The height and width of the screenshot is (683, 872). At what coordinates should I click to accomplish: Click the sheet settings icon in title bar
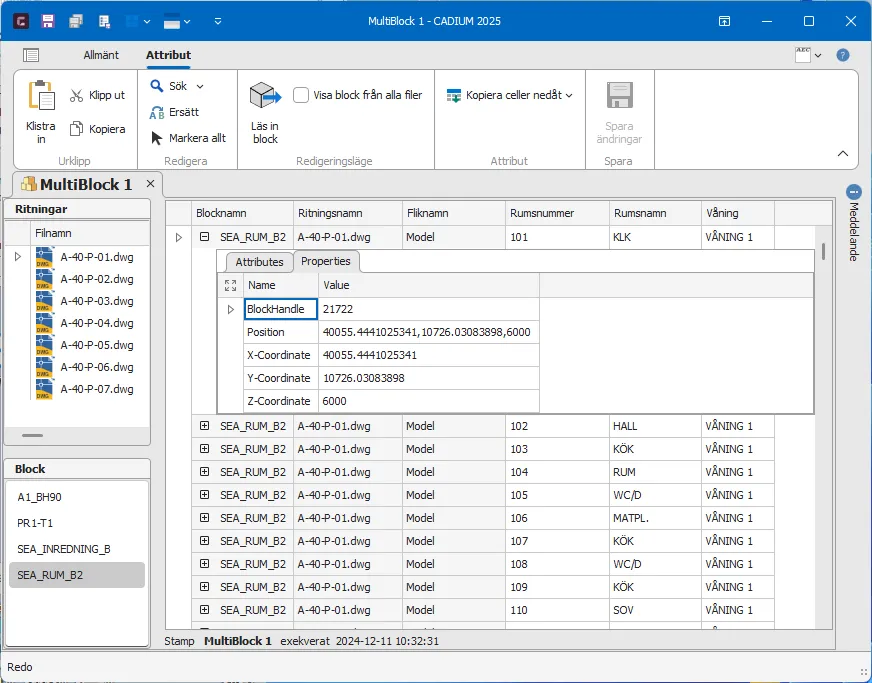tap(104, 21)
